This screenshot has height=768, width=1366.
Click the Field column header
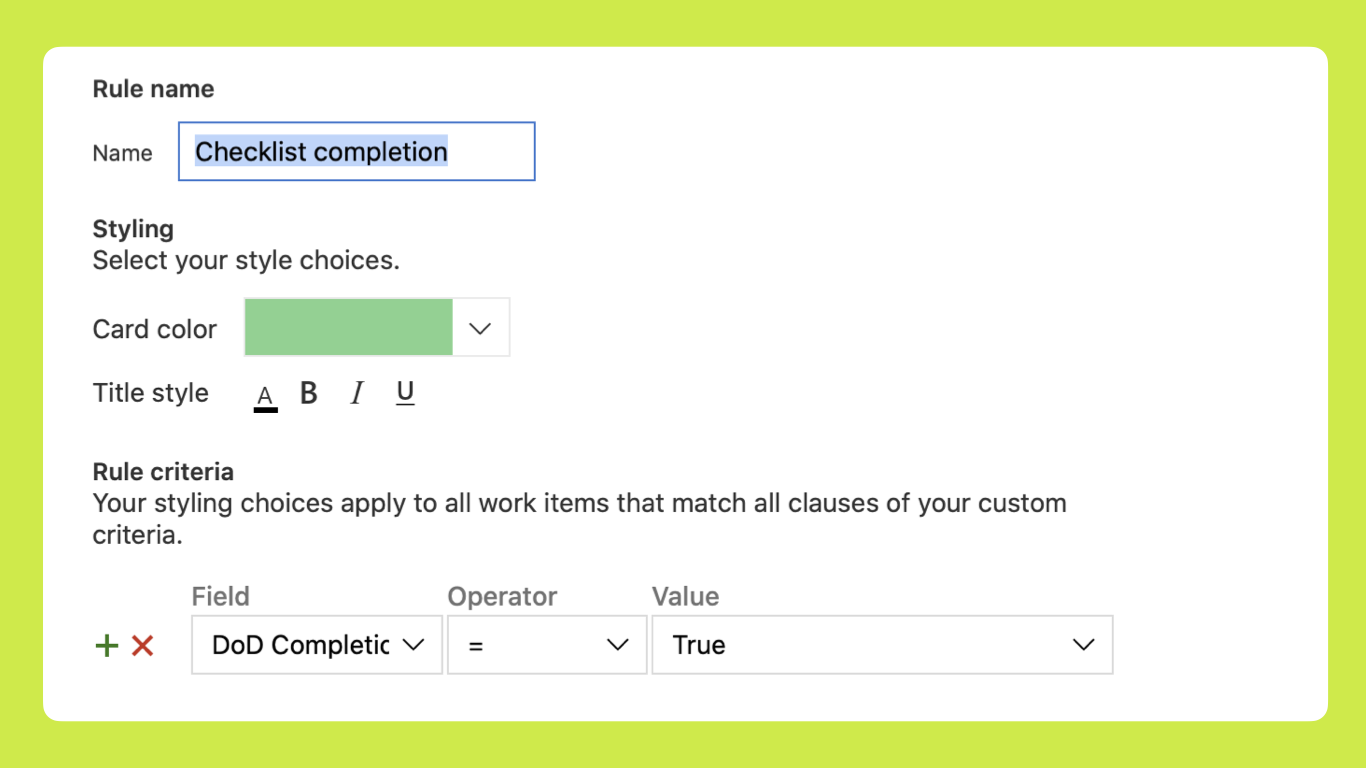point(220,597)
